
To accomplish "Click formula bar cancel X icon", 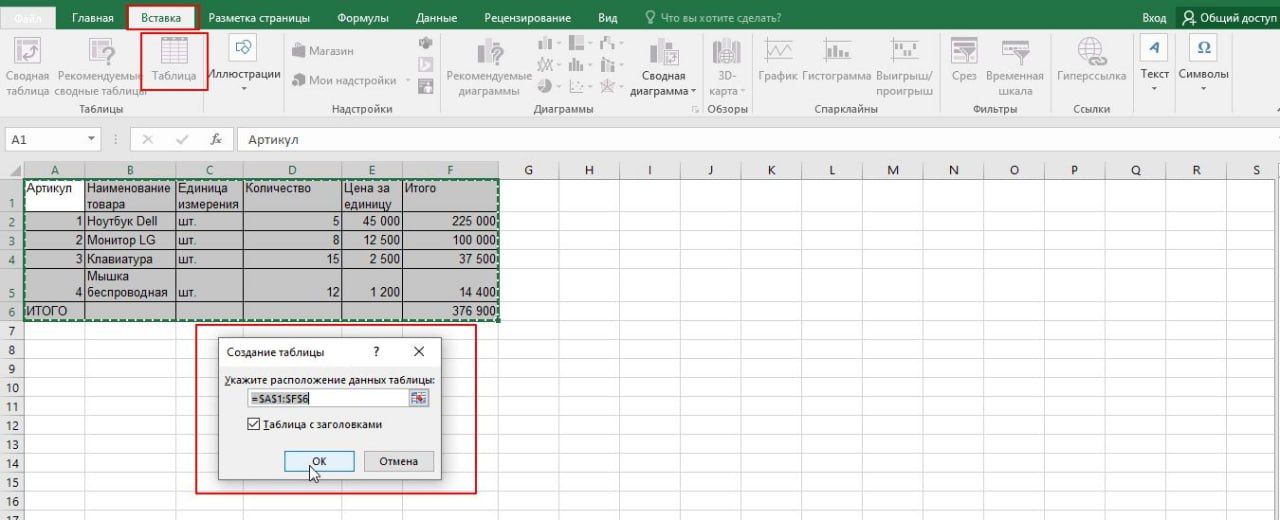I will click(148, 140).
